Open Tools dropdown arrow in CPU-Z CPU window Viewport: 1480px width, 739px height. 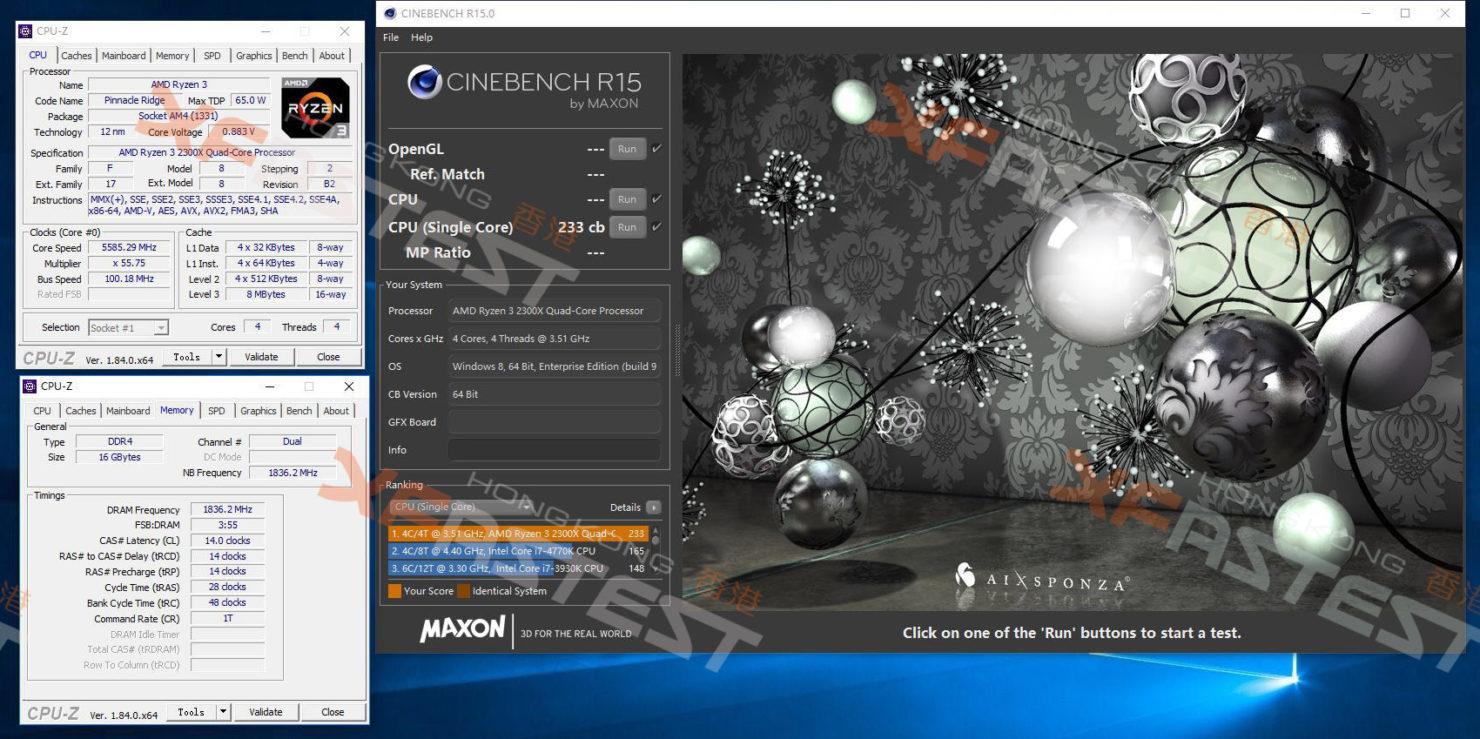pyautogui.click(x=219, y=357)
